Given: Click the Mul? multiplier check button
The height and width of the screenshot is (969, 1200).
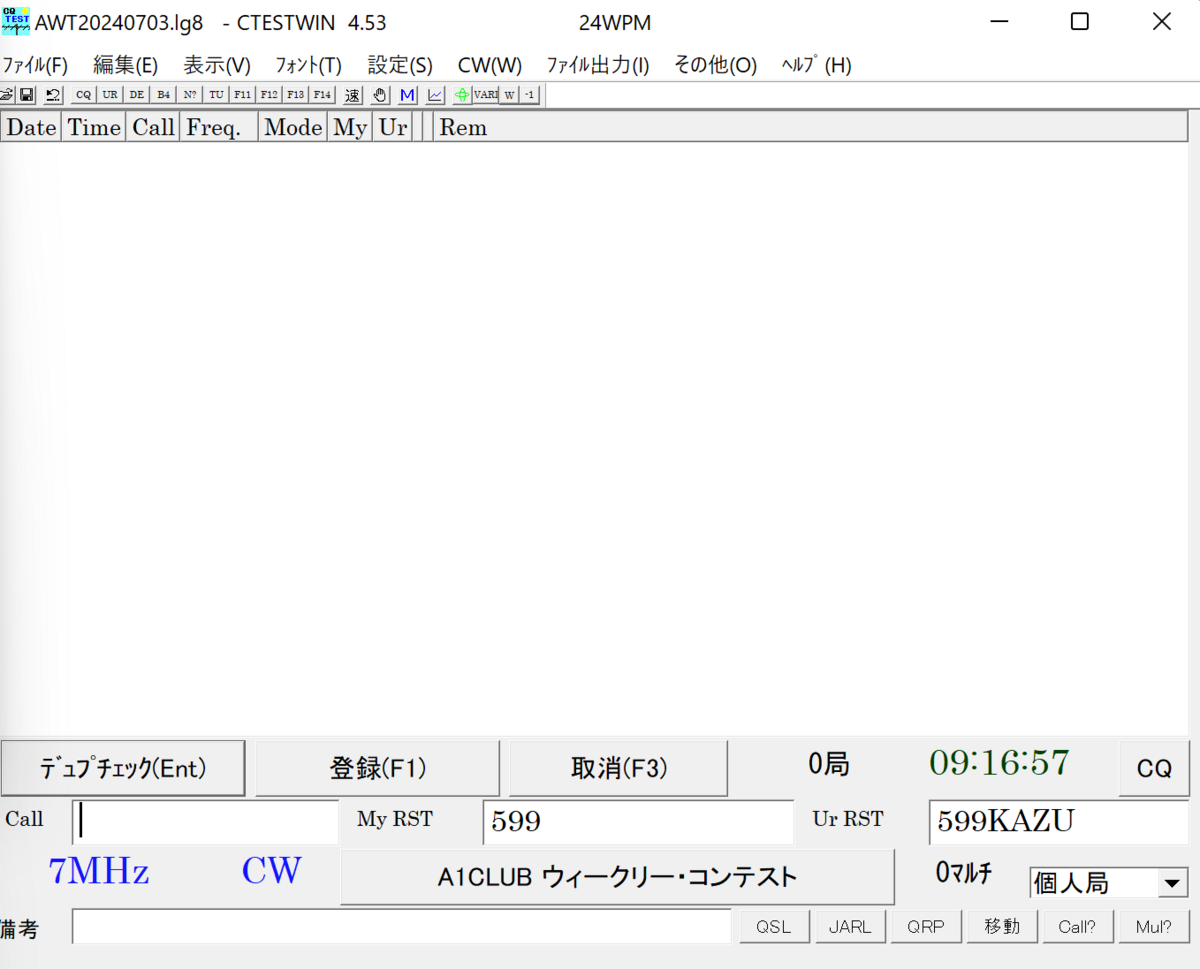Looking at the screenshot, I should pyautogui.click(x=1154, y=926).
